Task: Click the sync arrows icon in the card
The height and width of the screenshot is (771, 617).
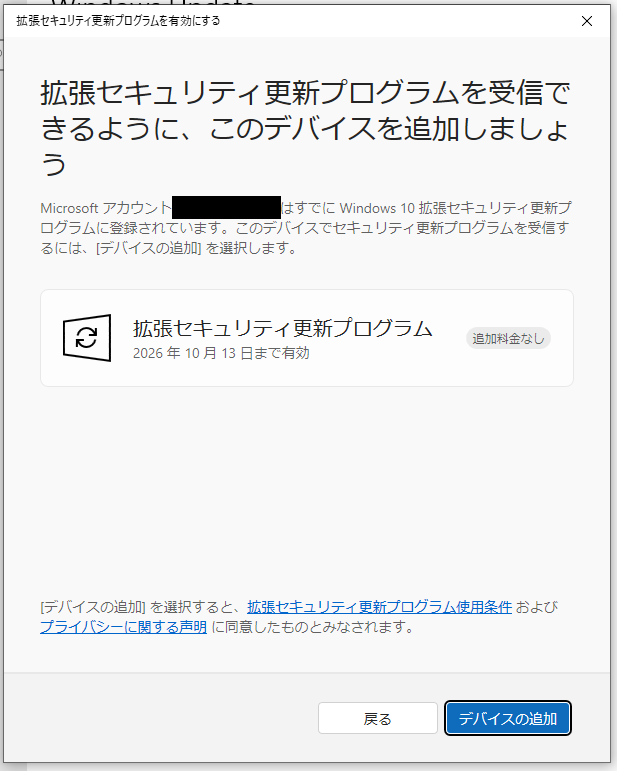Action: [87, 337]
